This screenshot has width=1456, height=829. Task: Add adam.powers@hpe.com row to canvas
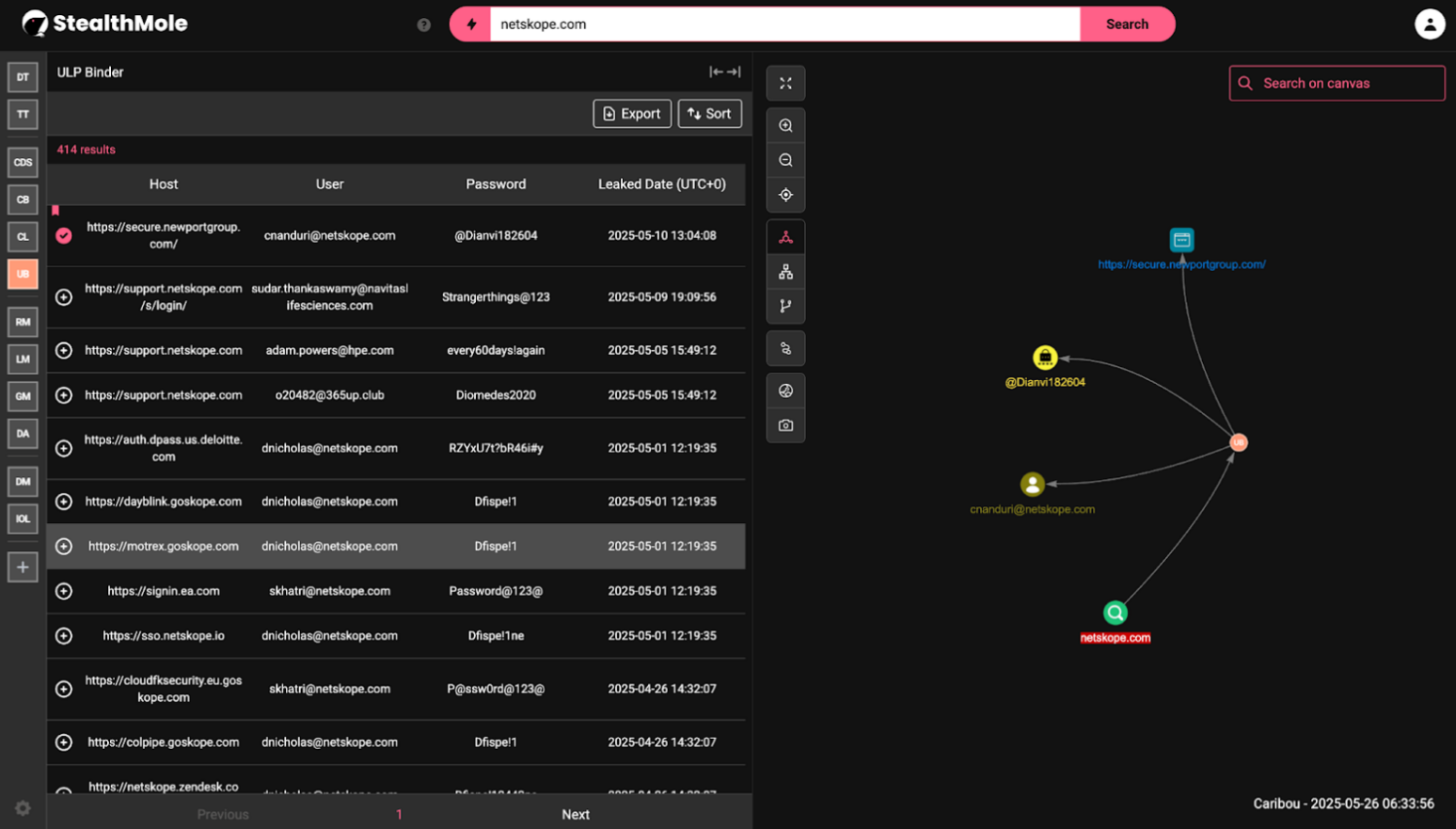coord(64,350)
